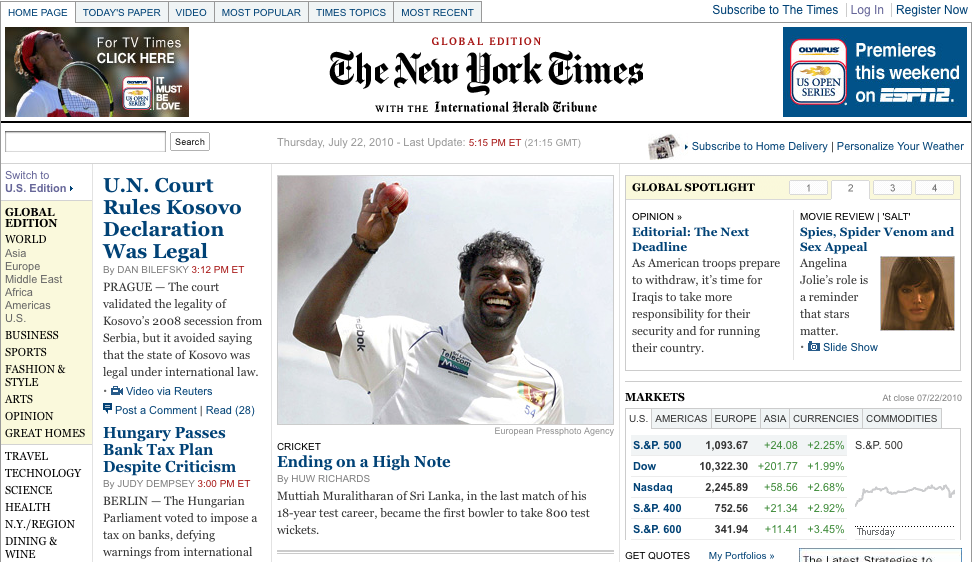Select the Most Recent tab
This screenshot has height=562, width=974.
click(437, 12)
